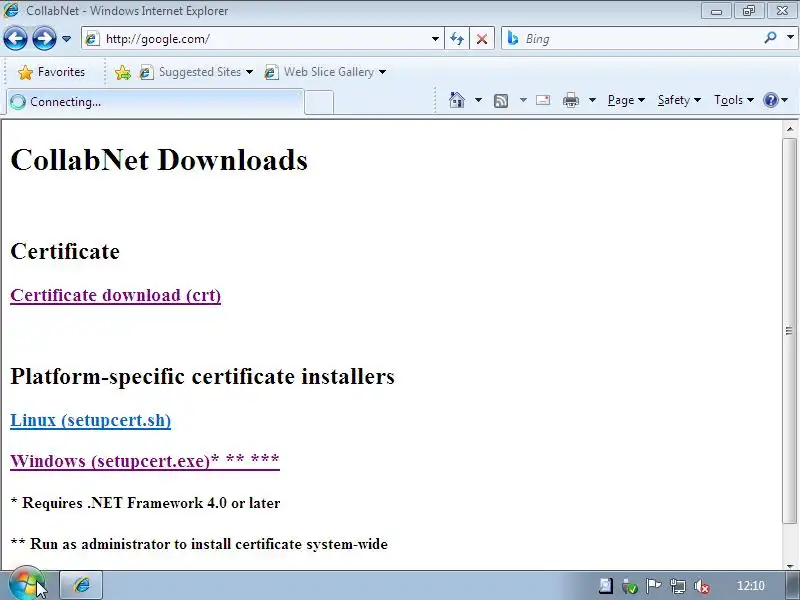800x600 pixels.
Task: Click Internet Explorer taskbar button
Action: [x=82, y=585]
